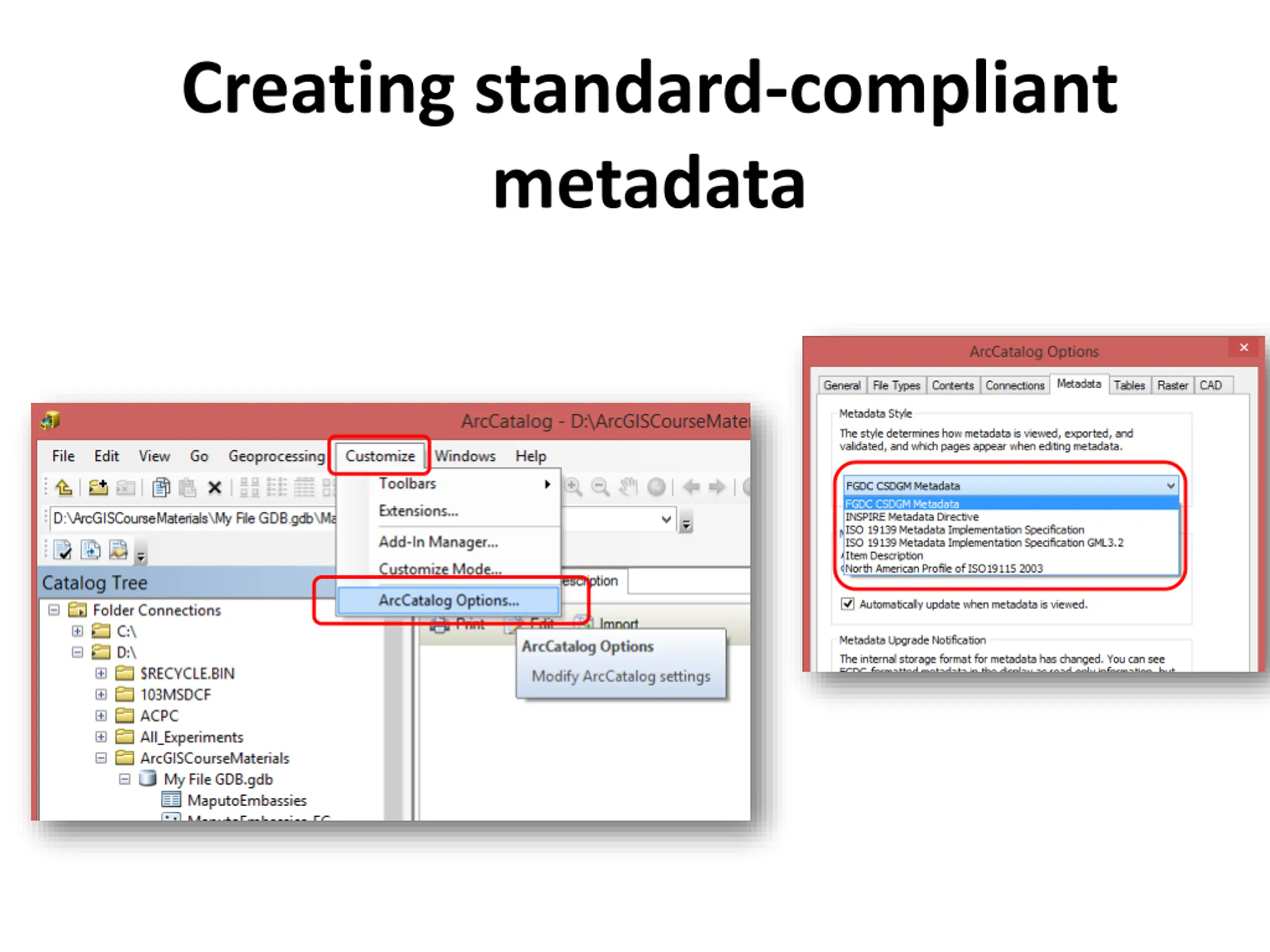Expand the C:\ drive node
This screenshot has width=1270, height=952.
pos(77,631)
